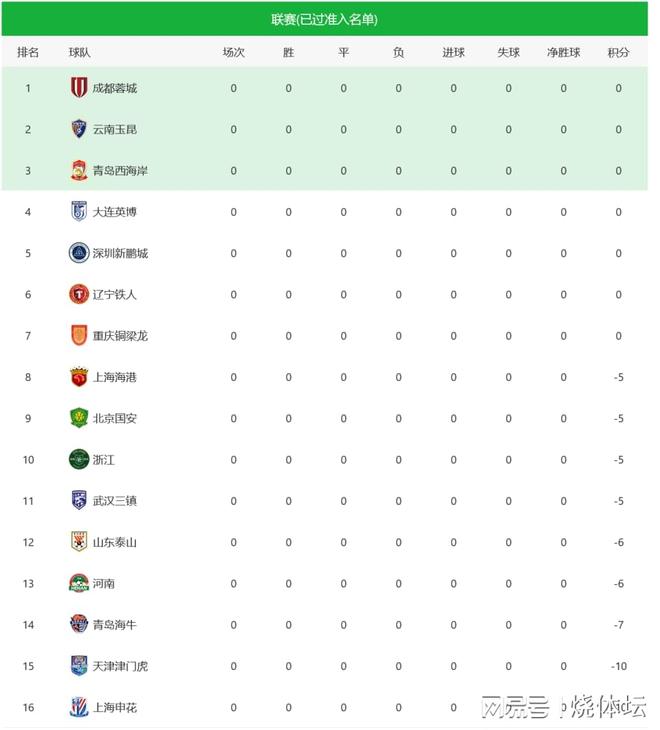The image size is (660, 730).
Task: Click the 天津津门虎 club crest
Action: [x=78, y=666]
